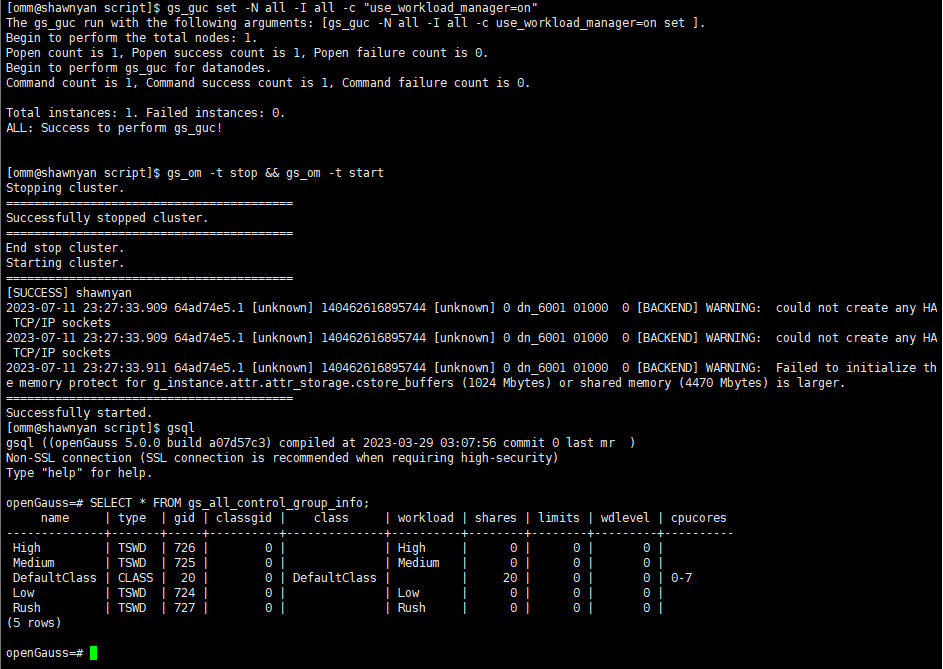Click the 'shares' column header
Viewport: 943px width, 669px height.
click(x=496, y=518)
